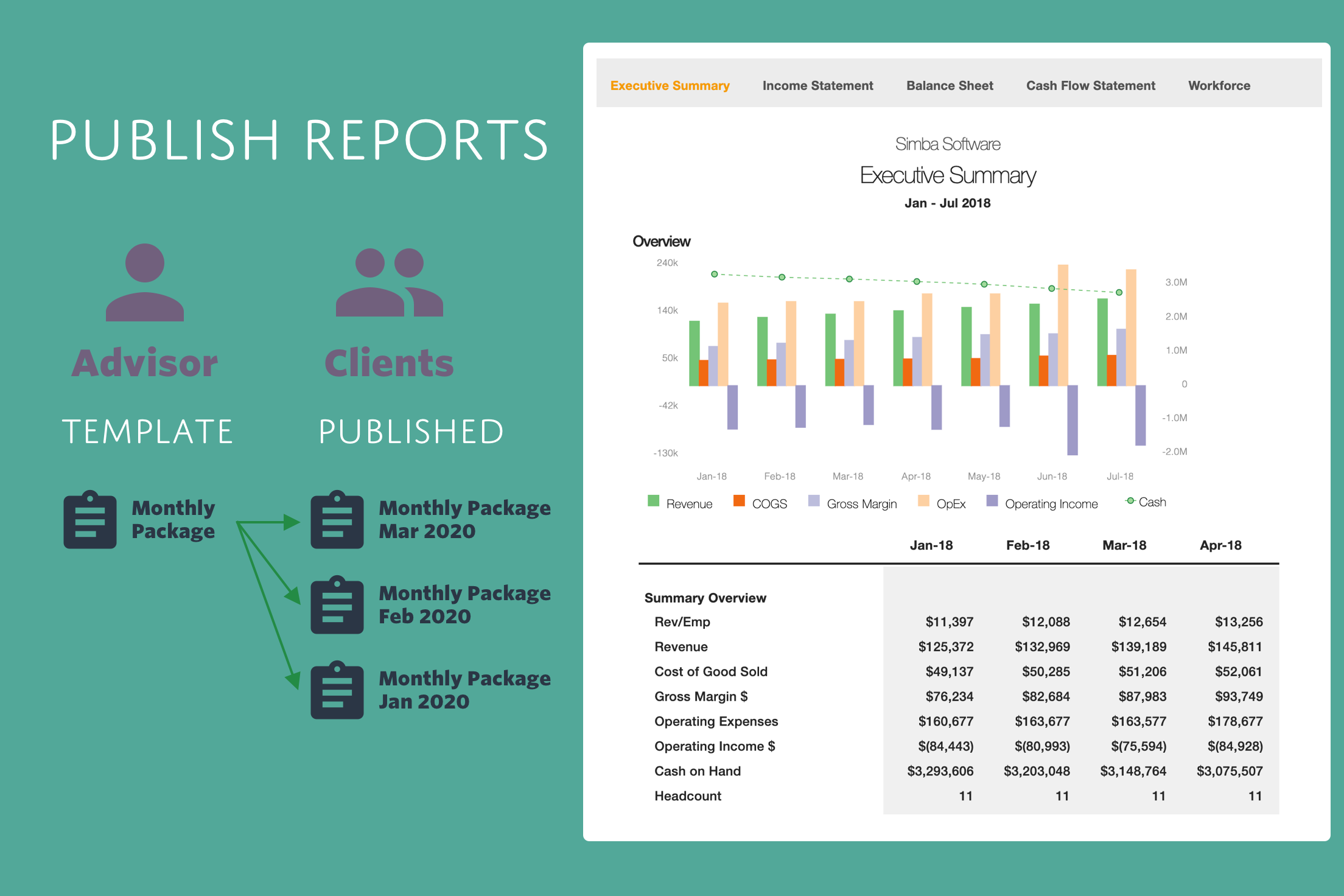The height and width of the screenshot is (896, 1344).
Task: Switch to the Income Statement tab
Action: point(817,85)
